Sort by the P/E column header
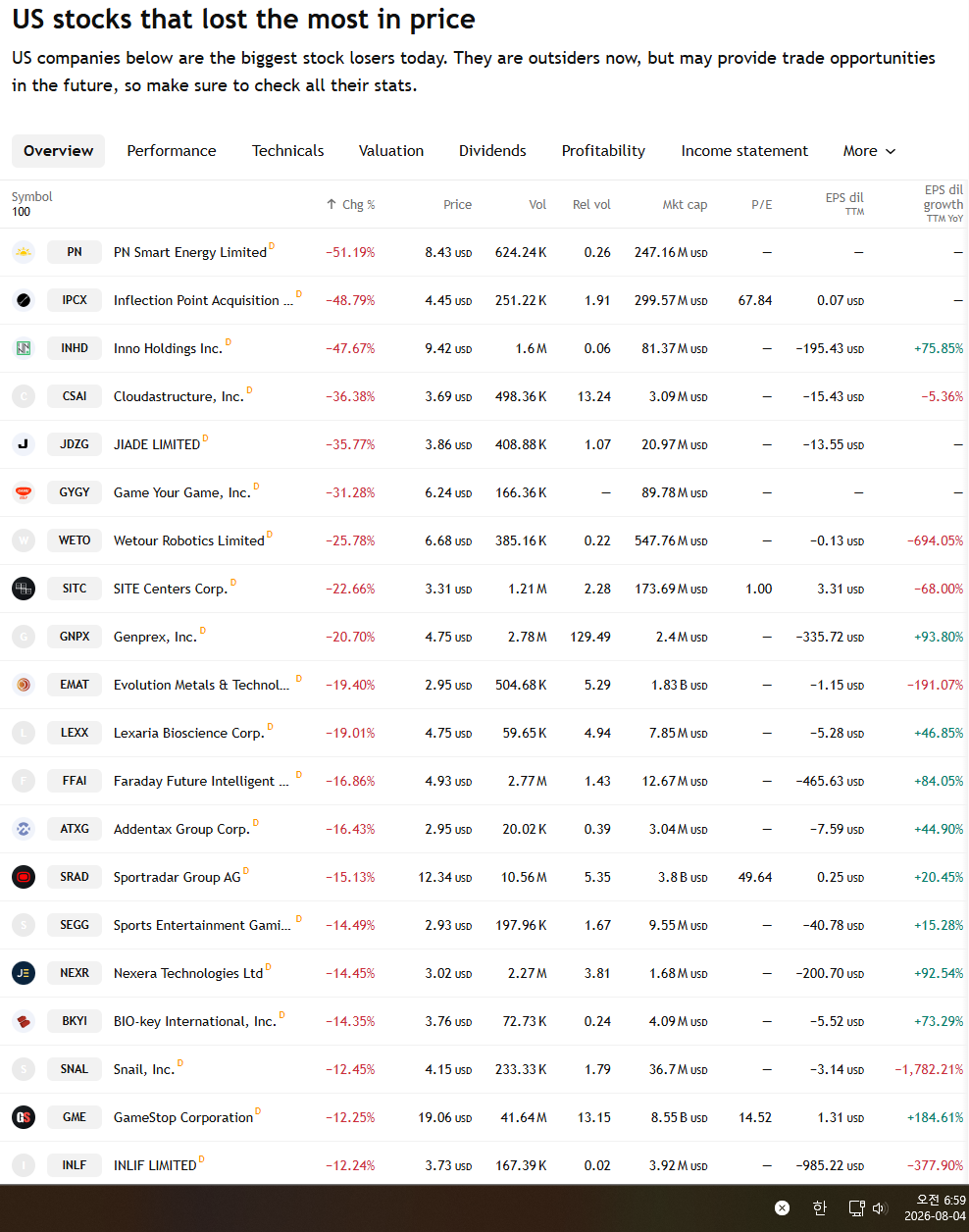 [x=762, y=205]
